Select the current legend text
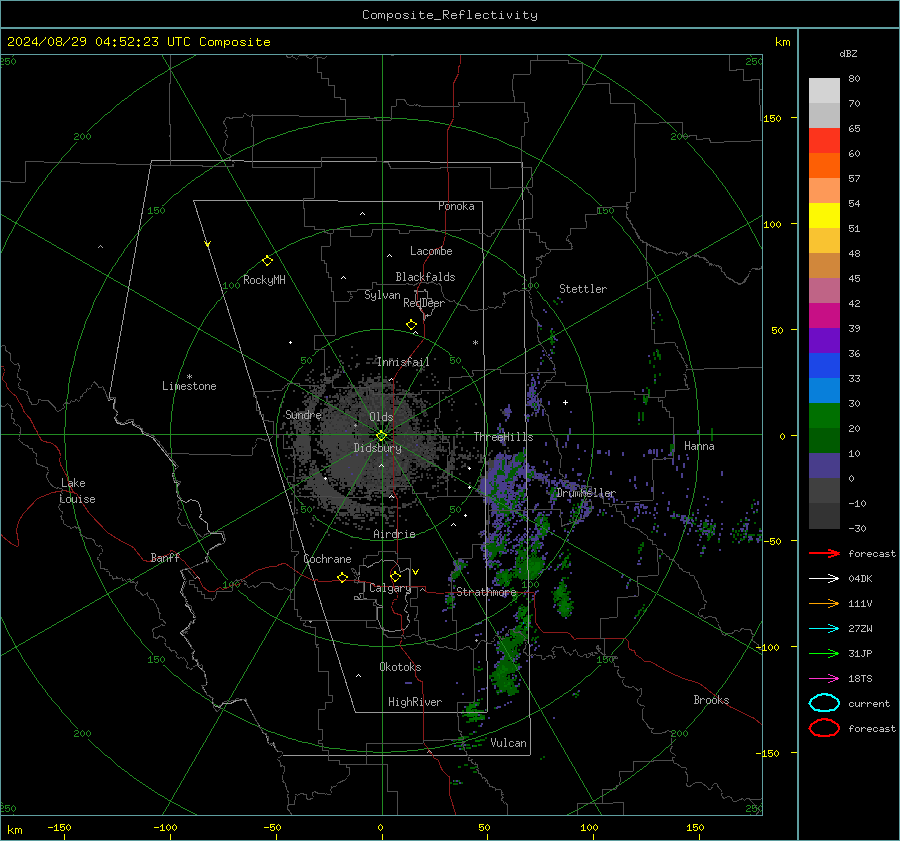 coord(869,704)
